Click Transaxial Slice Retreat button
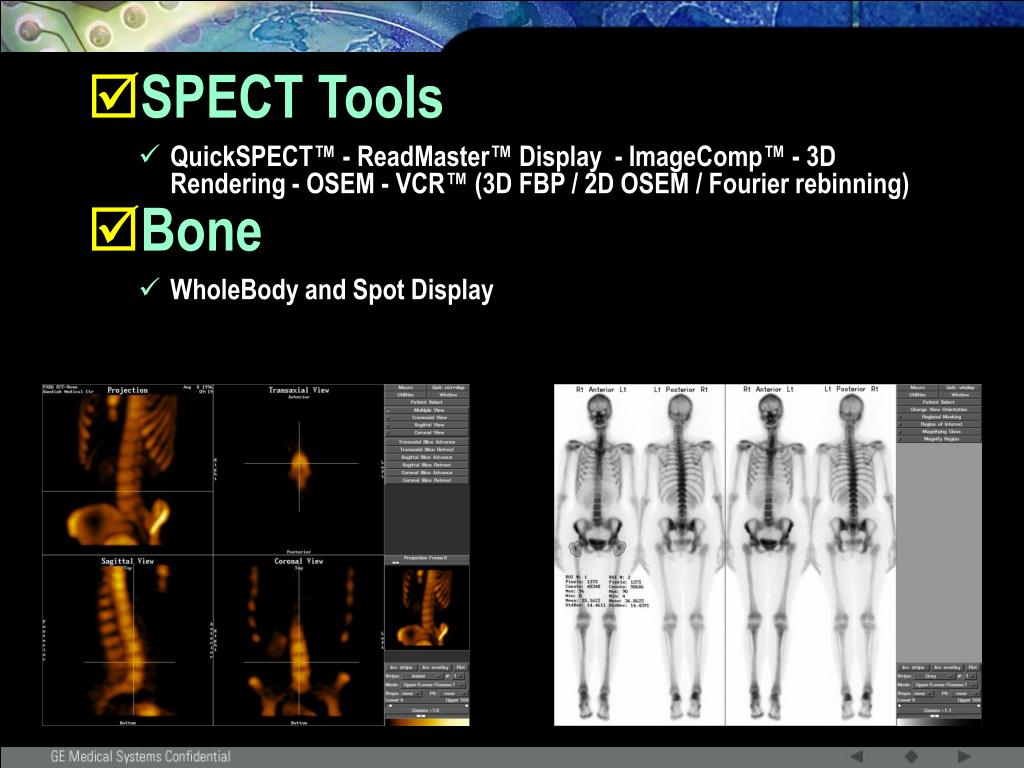 [426, 450]
